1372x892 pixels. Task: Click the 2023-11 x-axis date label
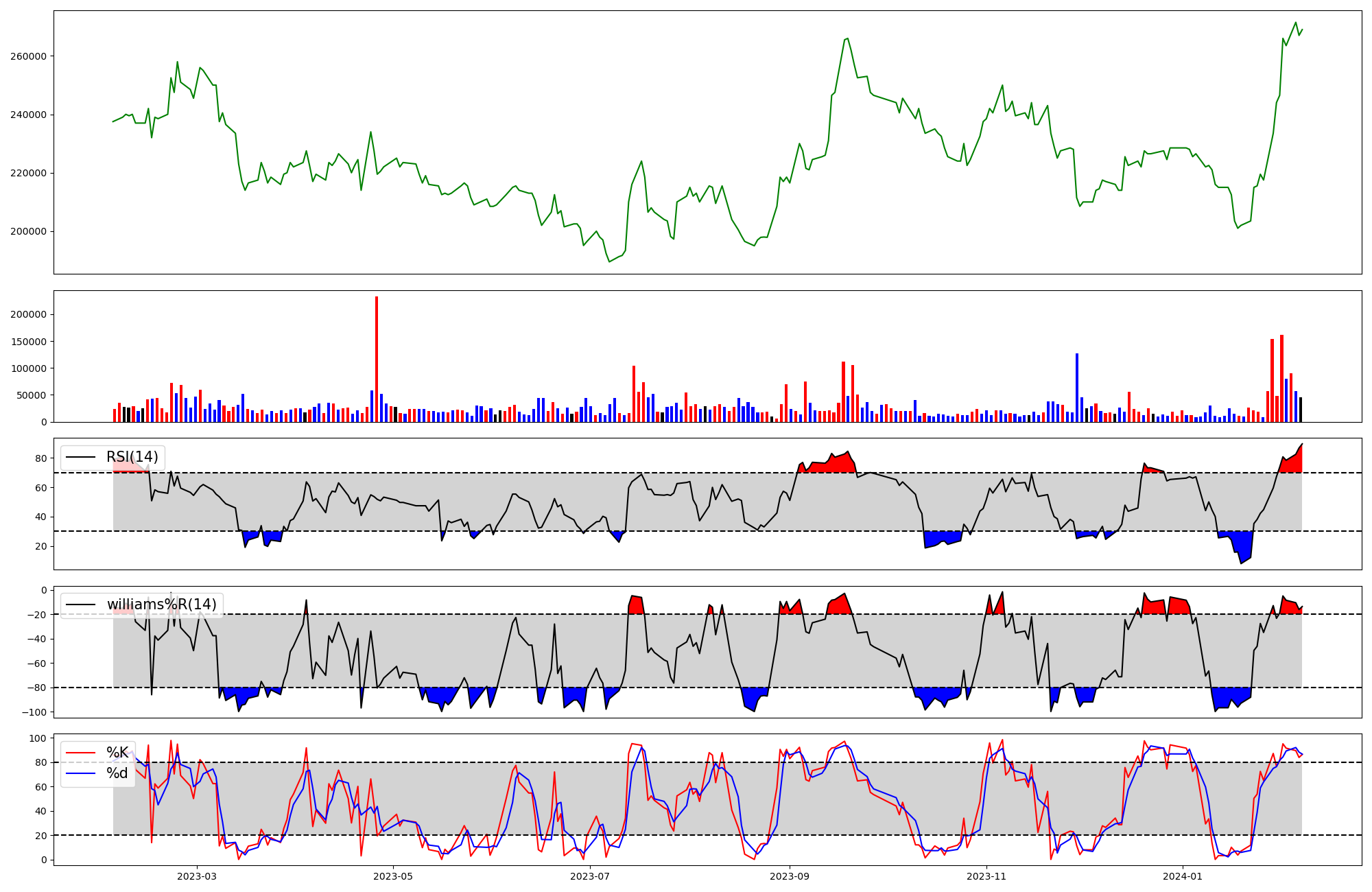click(x=986, y=876)
